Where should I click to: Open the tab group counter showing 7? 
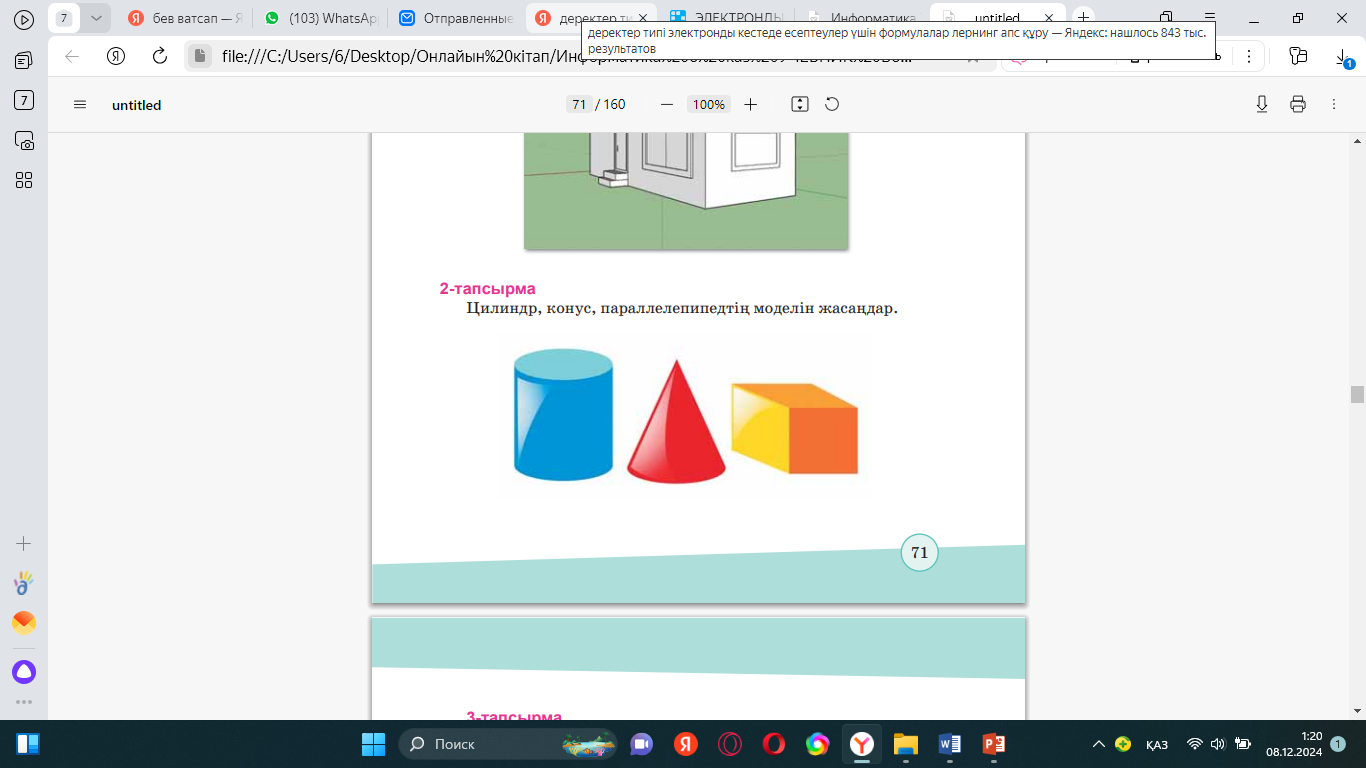point(65,18)
